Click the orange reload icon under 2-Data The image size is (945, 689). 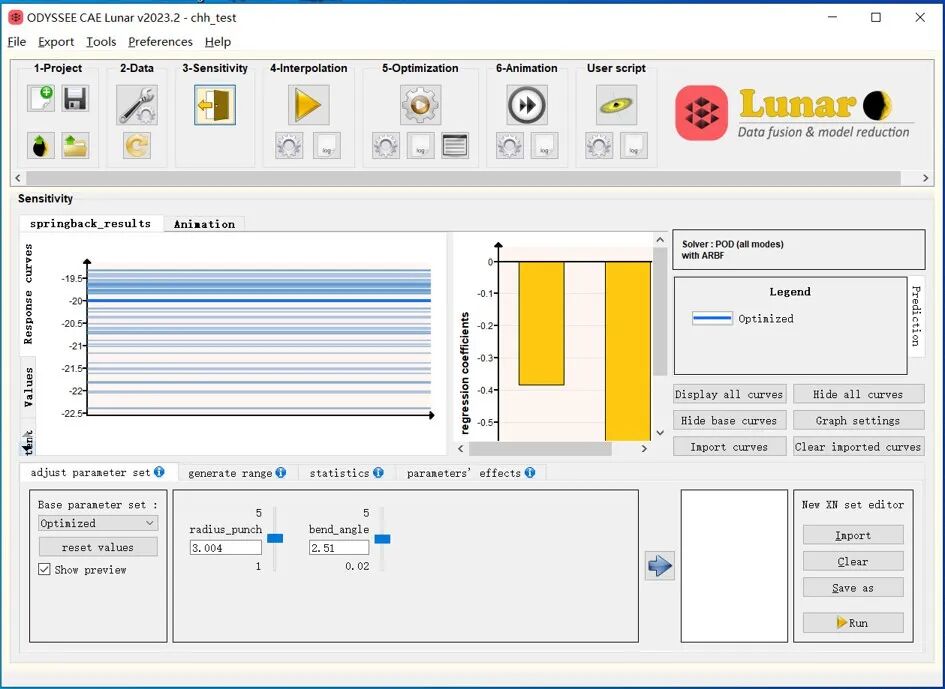tap(137, 145)
